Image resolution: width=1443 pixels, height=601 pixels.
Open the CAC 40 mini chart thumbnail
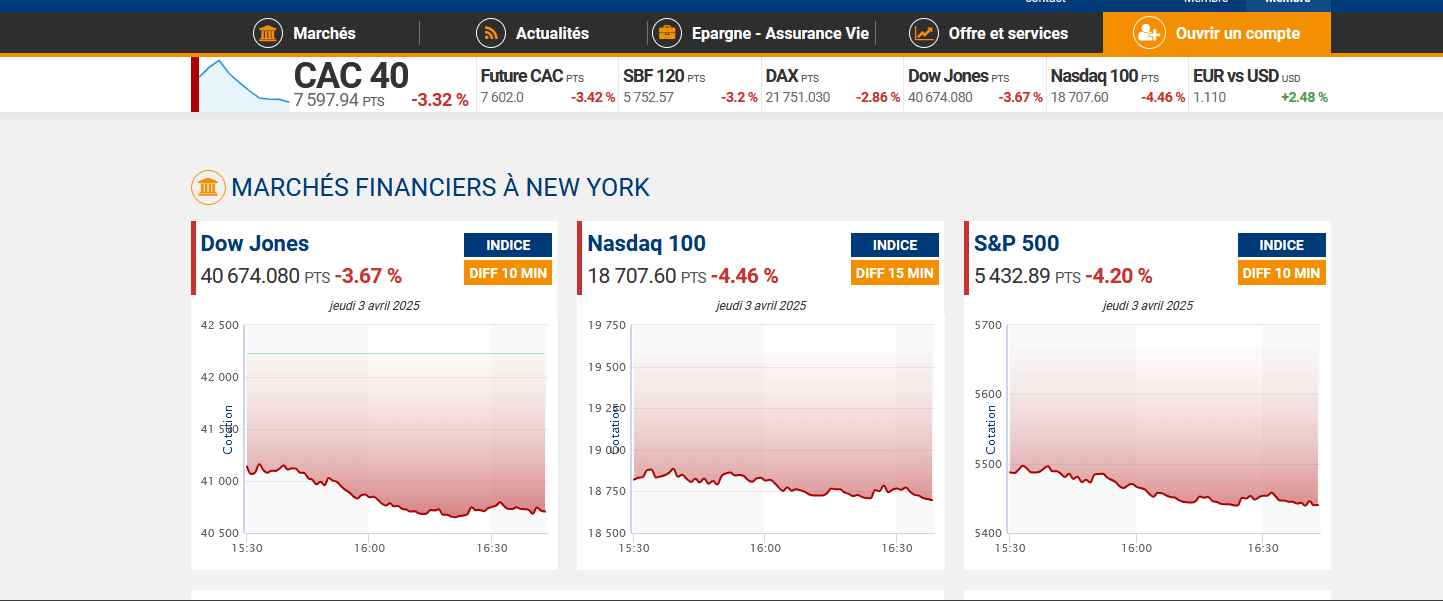(244, 84)
